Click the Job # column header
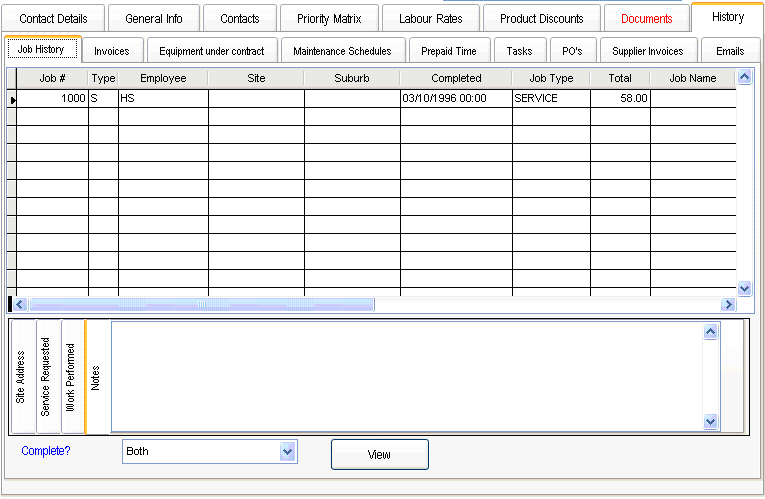 tap(52, 78)
